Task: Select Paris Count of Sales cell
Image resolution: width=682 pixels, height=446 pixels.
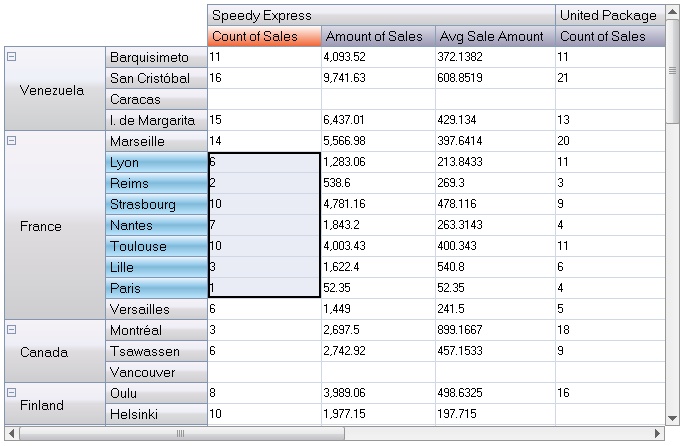Action: (264, 288)
